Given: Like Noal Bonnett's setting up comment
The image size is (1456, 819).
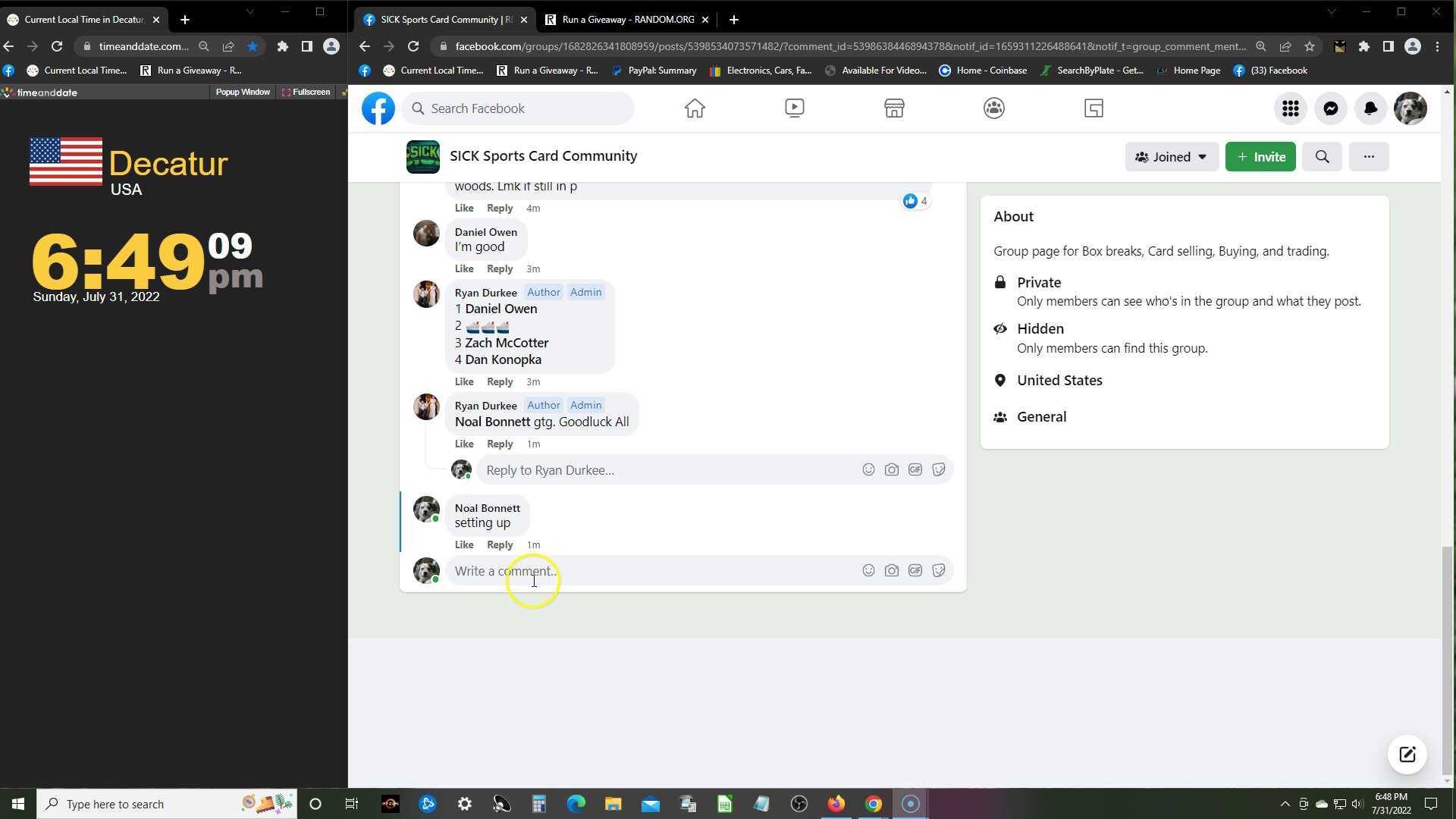Looking at the screenshot, I should (x=464, y=545).
